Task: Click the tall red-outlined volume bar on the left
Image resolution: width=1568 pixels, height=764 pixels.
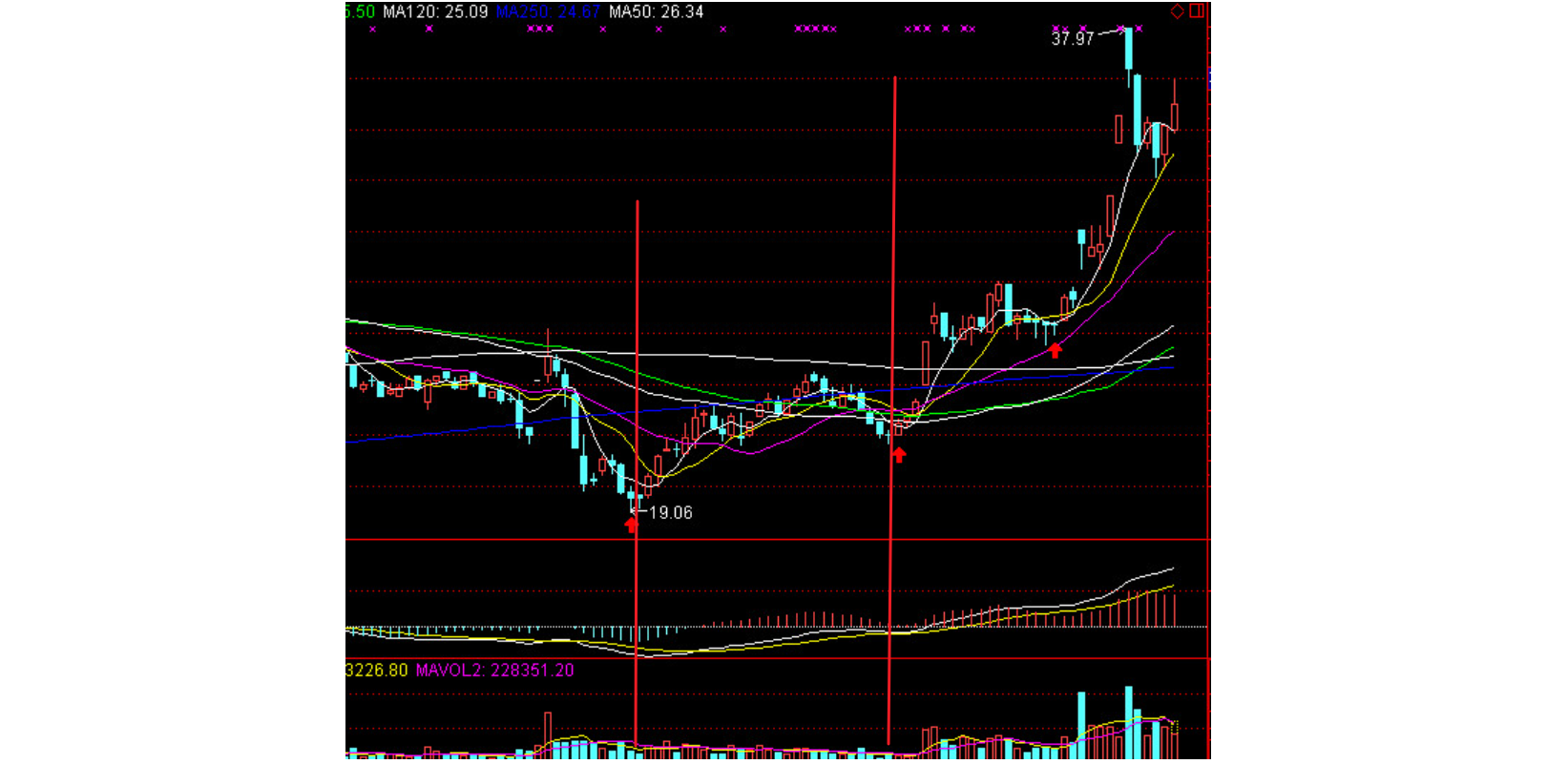Action: click(548, 733)
